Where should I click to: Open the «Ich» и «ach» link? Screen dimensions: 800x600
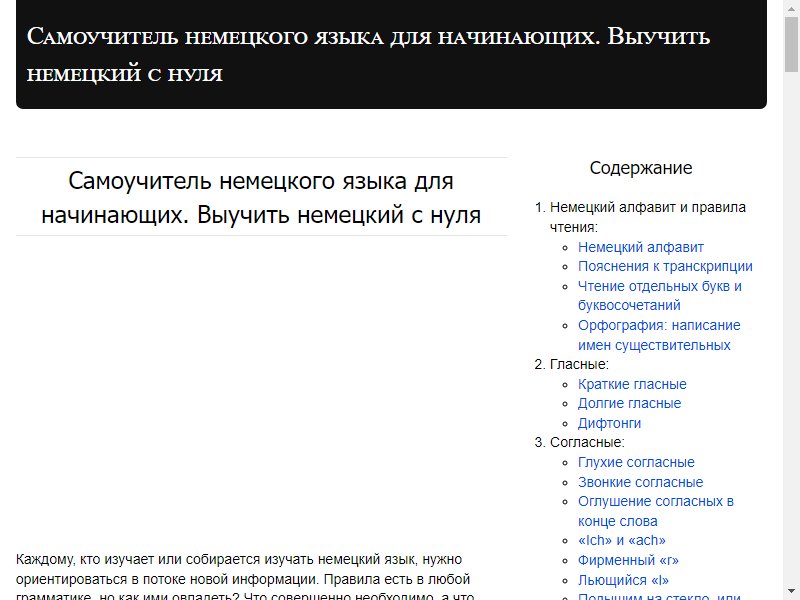pos(622,540)
